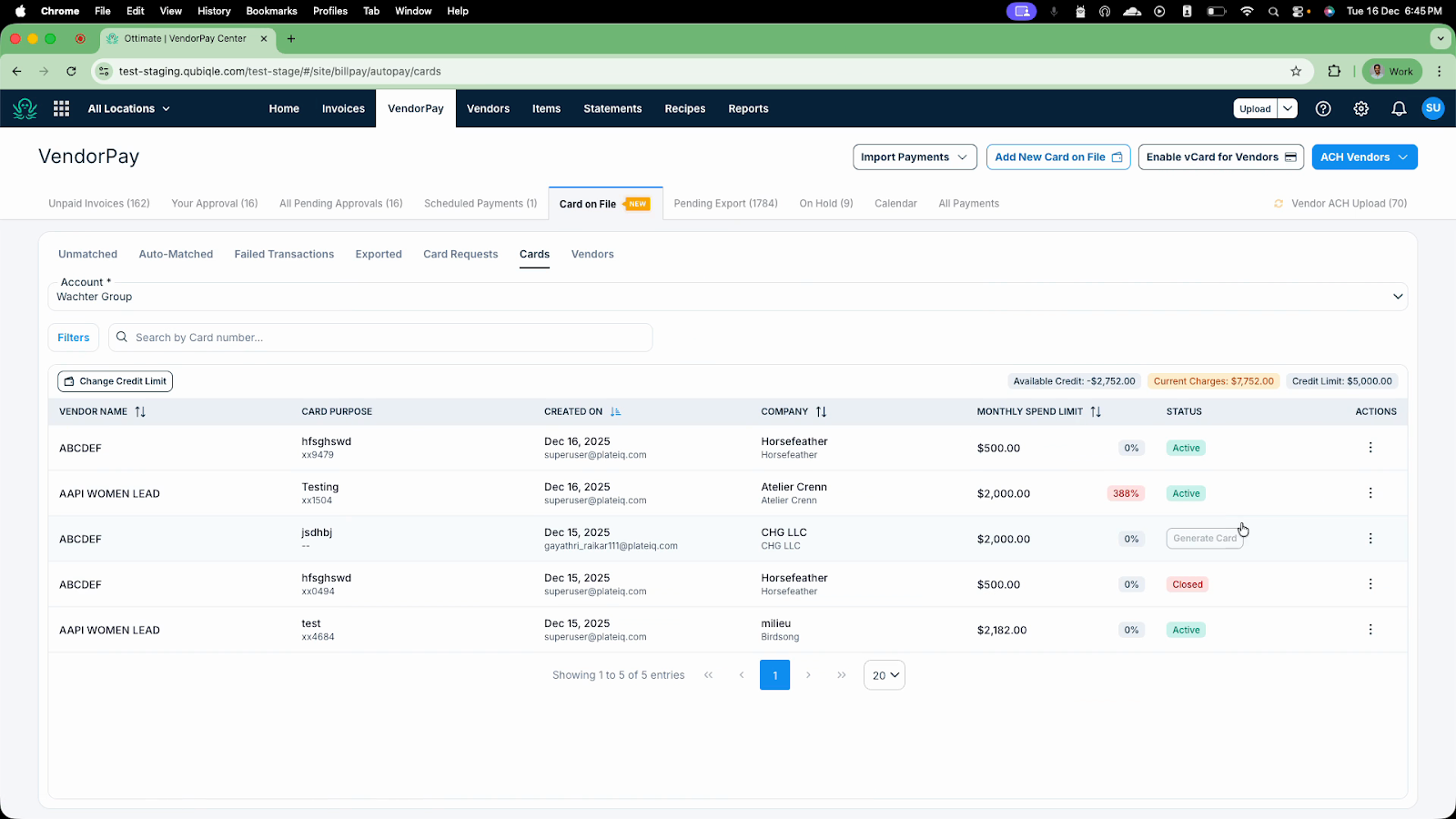Viewport: 1456px width, 819px height.
Task: Click the 388% usage badge
Action: click(x=1126, y=493)
